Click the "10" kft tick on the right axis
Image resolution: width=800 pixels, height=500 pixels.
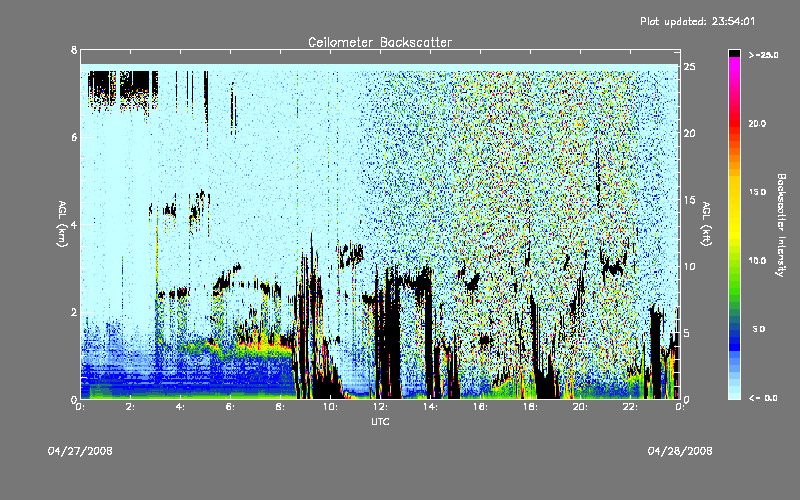pos(690,266)
